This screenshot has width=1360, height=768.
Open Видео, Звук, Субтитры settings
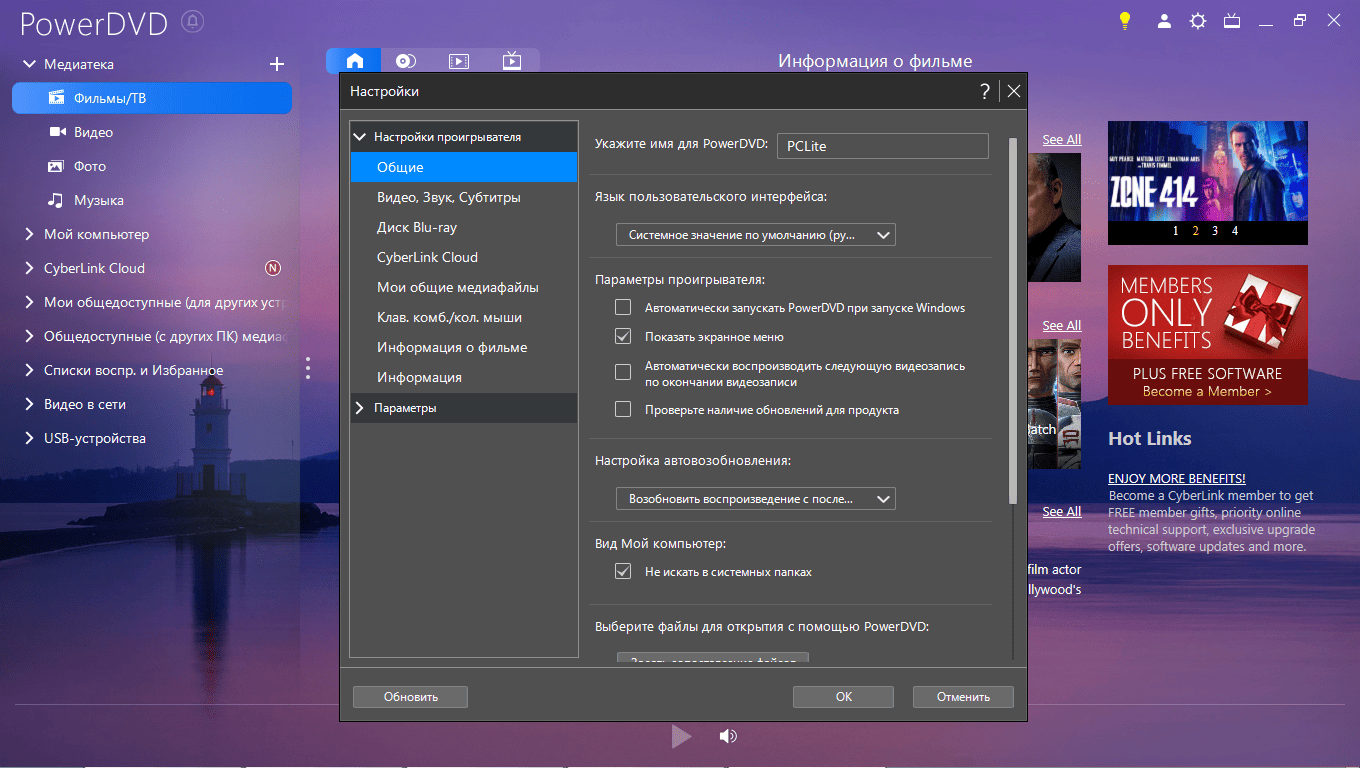[x=464, y=197]
